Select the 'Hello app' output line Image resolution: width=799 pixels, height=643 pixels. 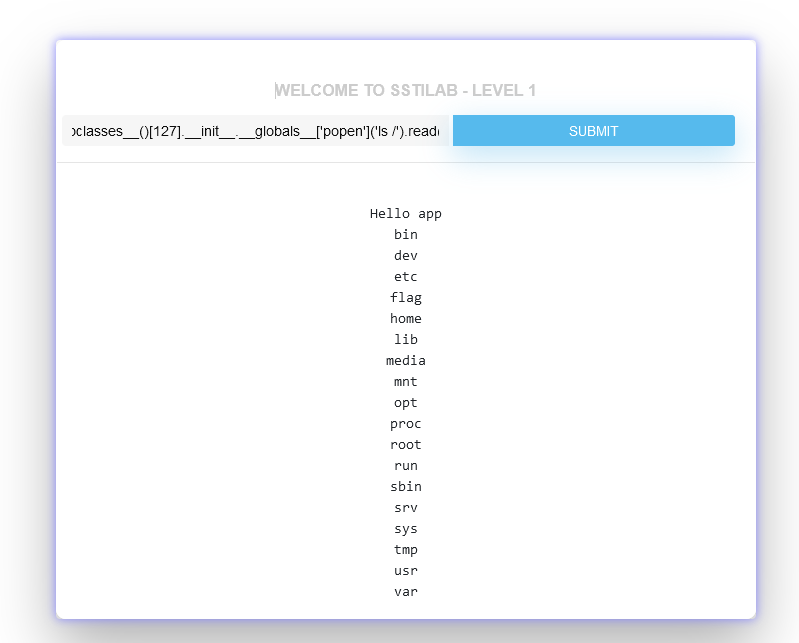coord(406,213)
